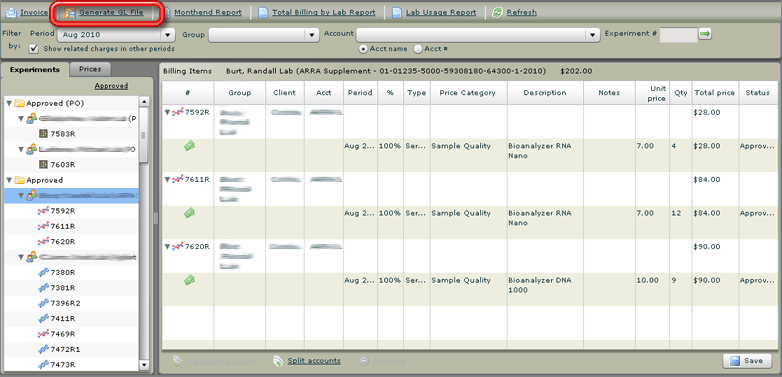Click the microarray icon beside 7583R
The width and height of the screenshot is (782, 377).
click(43, 134)
